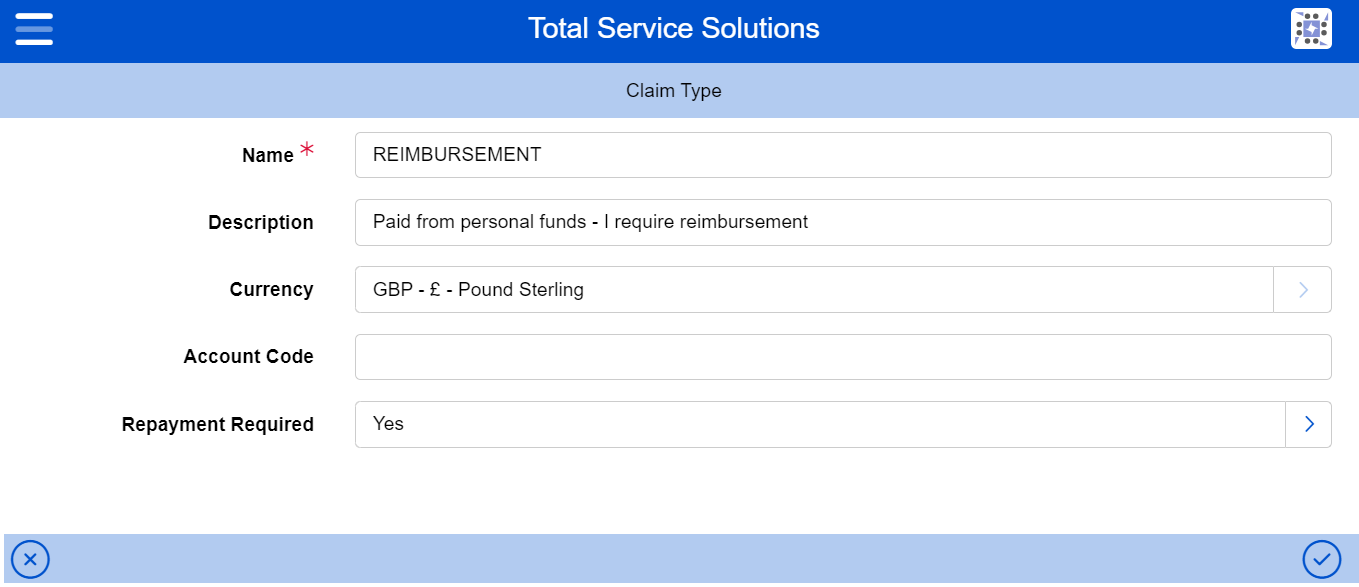
Task: Cancel using the X icon at bottom
Action: tap(30, 559)
